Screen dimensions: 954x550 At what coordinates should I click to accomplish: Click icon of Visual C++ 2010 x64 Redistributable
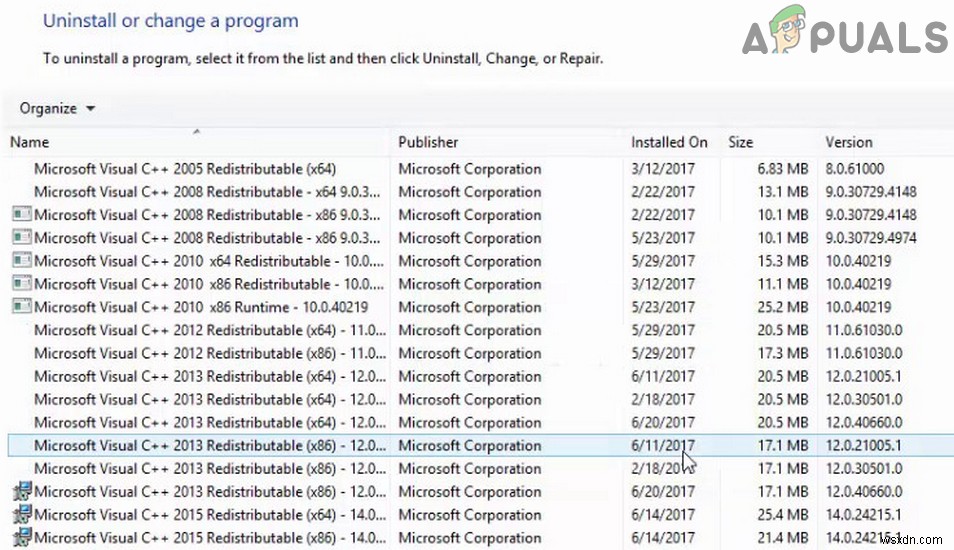pyautogui.click(x=22, y=261)
